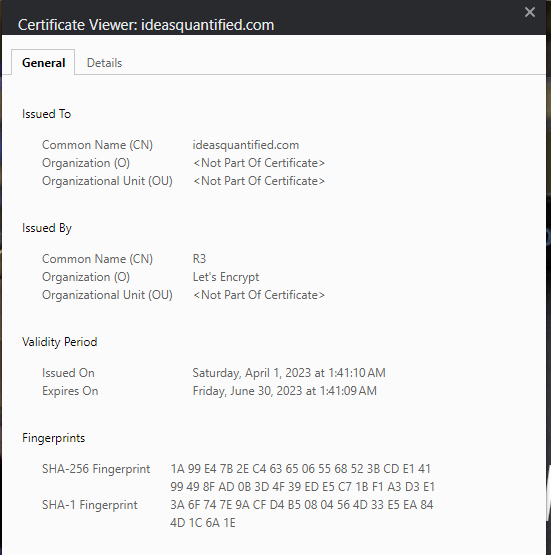Click the SHA-1 fingerprint first line
The image size is (551, 555).
tap(302, 505)
